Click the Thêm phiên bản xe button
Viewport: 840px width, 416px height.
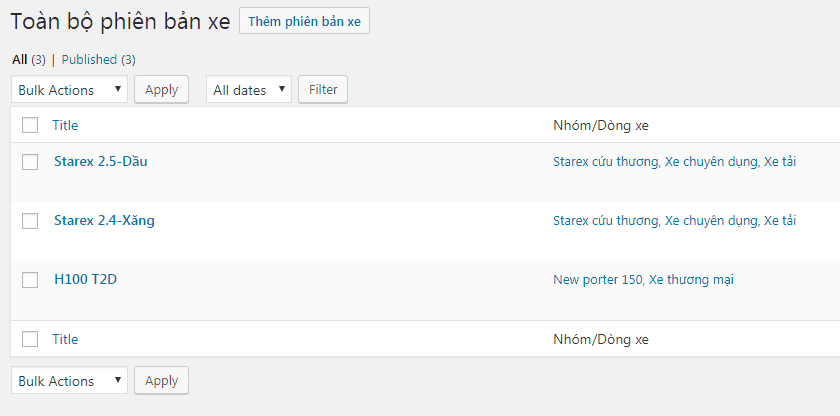click(304, 21)
